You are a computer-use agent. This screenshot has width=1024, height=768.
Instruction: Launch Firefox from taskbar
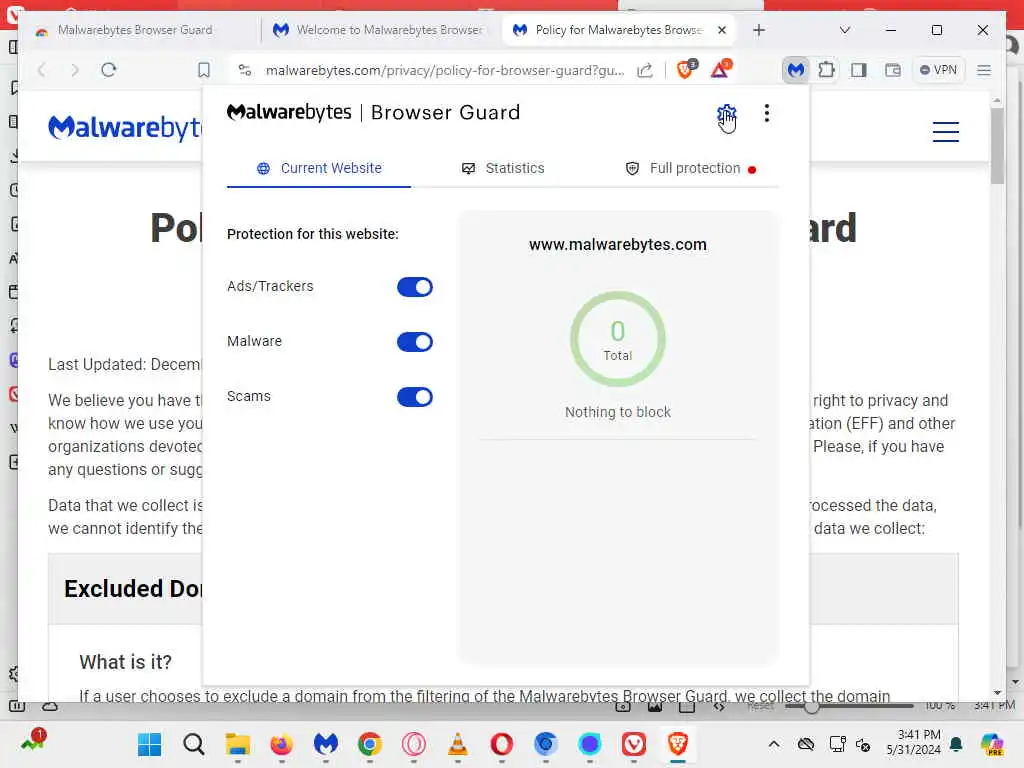[281, 744]
